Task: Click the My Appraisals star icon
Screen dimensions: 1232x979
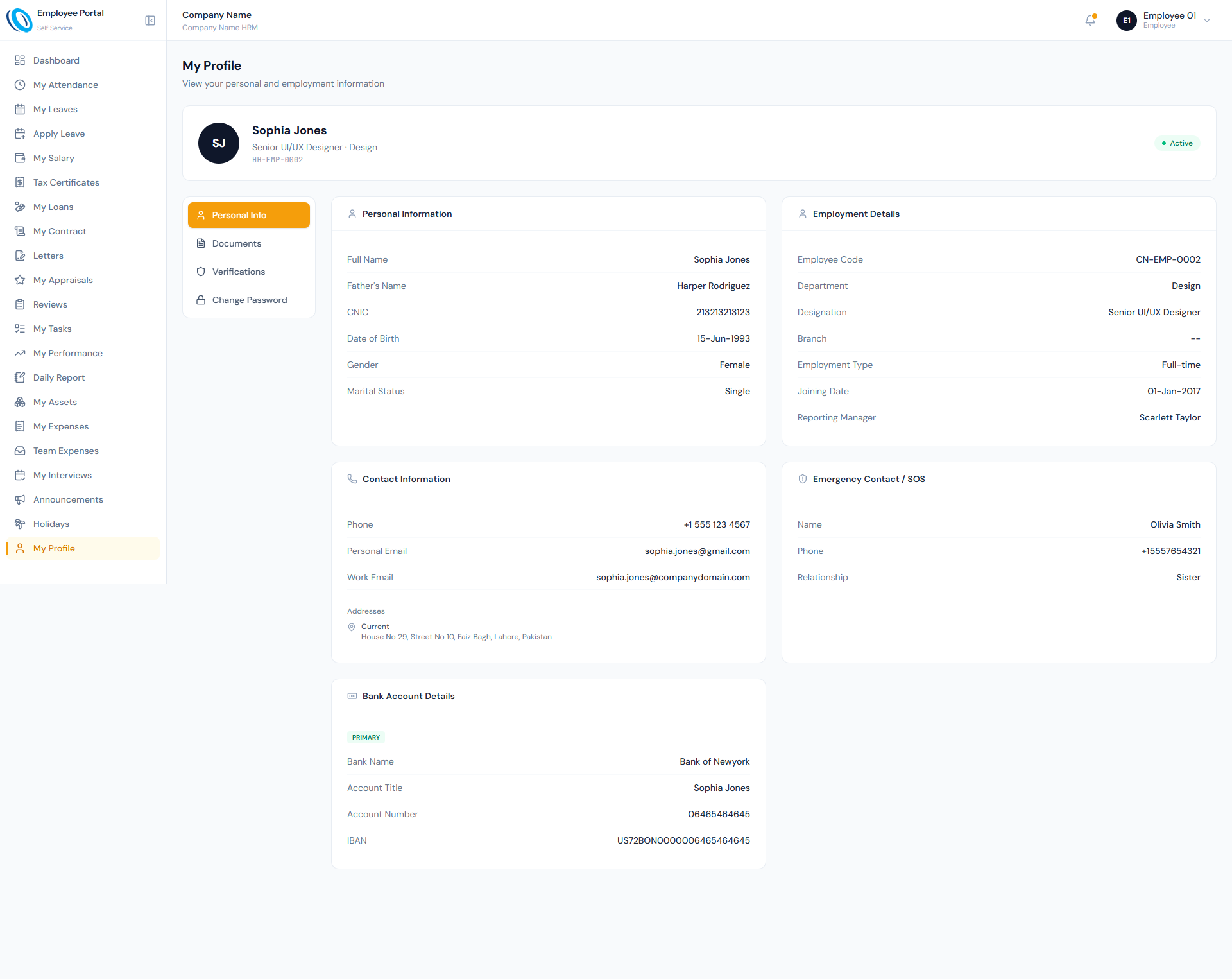Action: click(x=20, y=280)
